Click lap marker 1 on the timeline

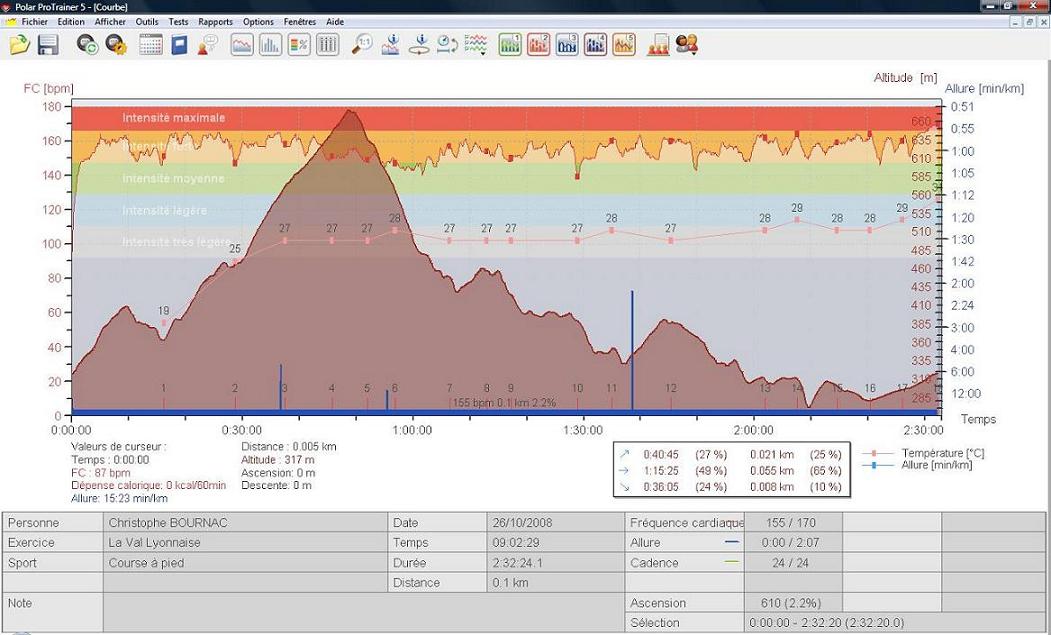coord(164,388)
